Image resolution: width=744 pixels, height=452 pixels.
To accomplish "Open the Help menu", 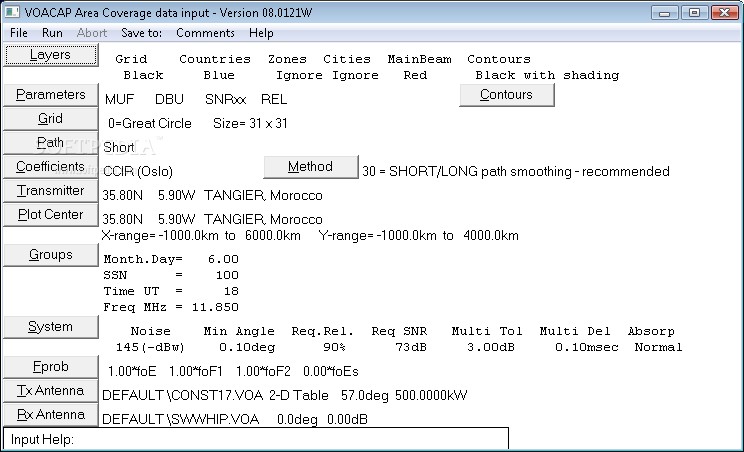I will point(261,33).
